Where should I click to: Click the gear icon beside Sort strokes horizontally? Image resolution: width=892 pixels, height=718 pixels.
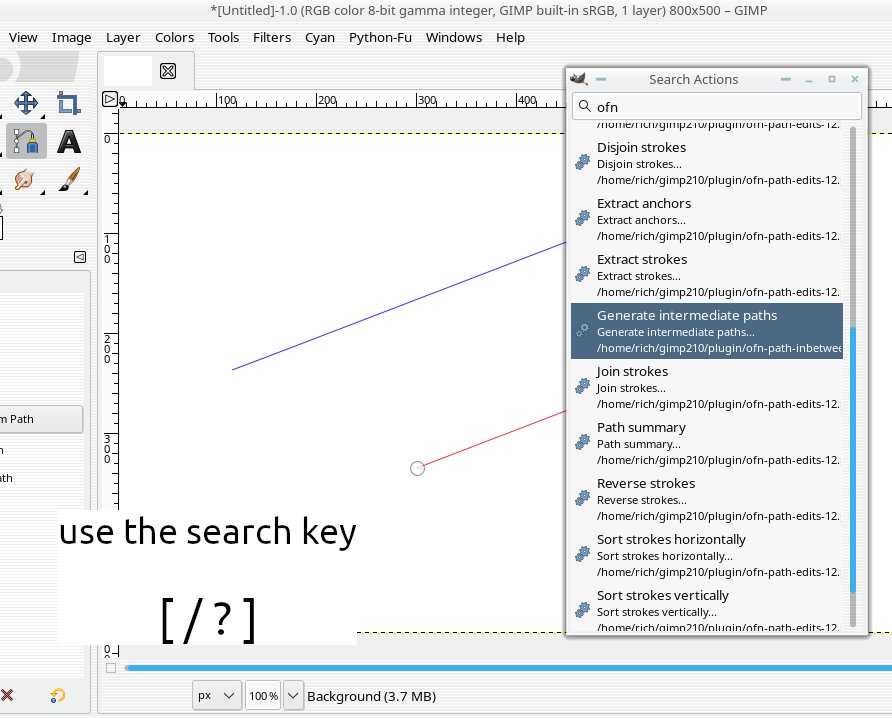click(582, 555)
